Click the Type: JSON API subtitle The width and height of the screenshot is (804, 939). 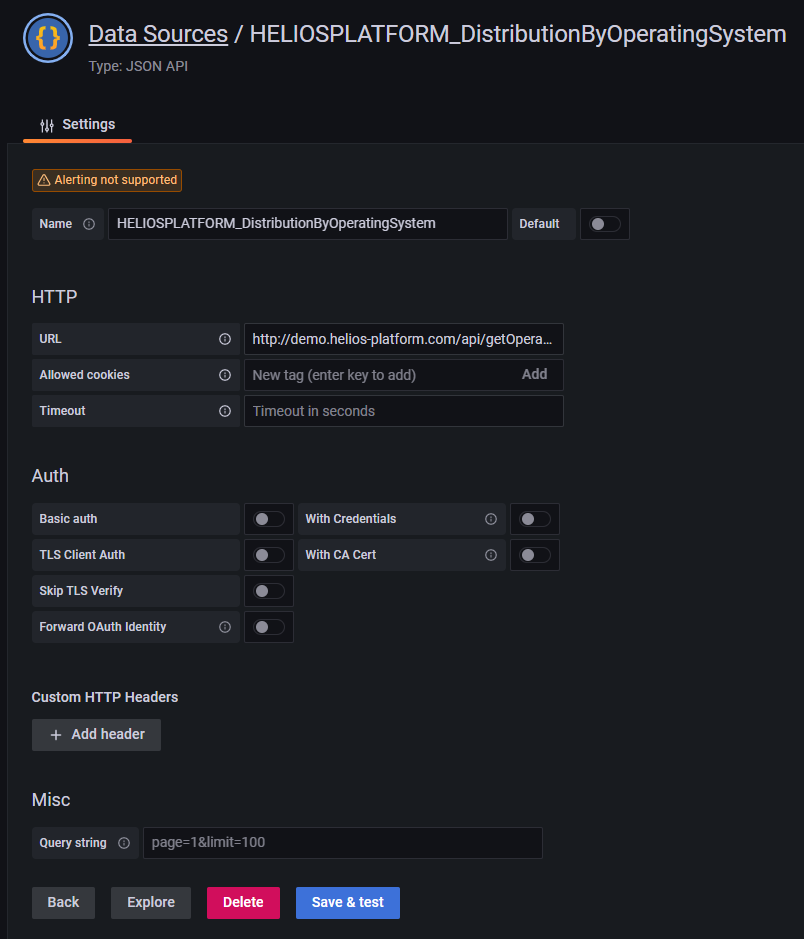[138, 66]
